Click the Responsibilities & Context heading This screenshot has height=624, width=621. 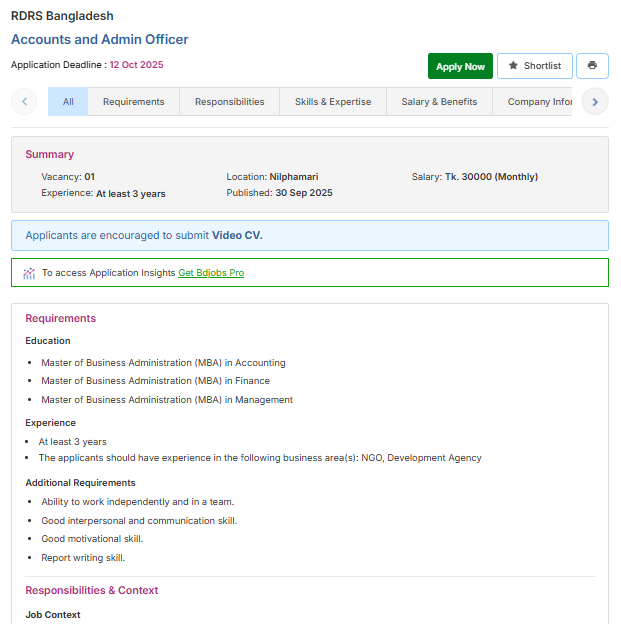(91, 591)
